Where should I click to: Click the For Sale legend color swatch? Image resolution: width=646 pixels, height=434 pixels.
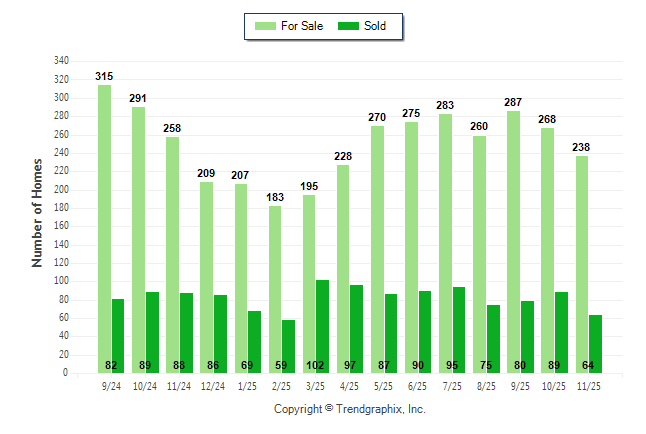(267, 26)
